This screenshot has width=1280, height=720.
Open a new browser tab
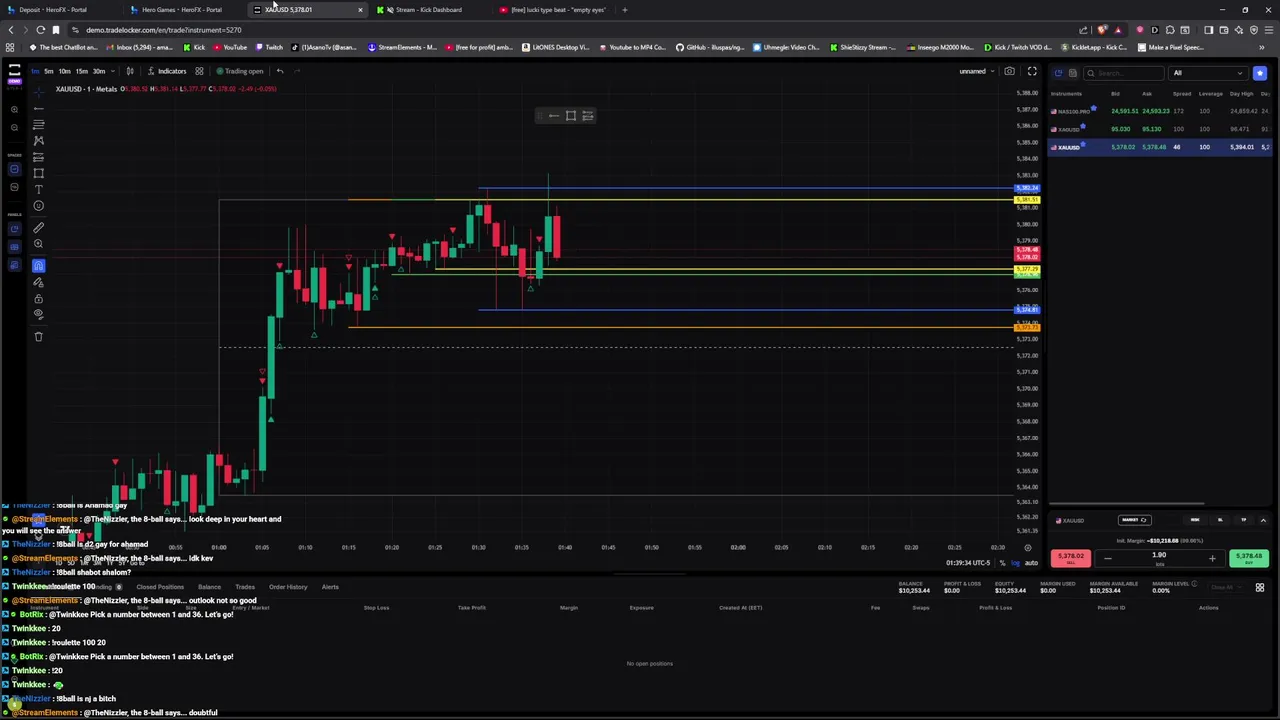click(x=625, y=10)
